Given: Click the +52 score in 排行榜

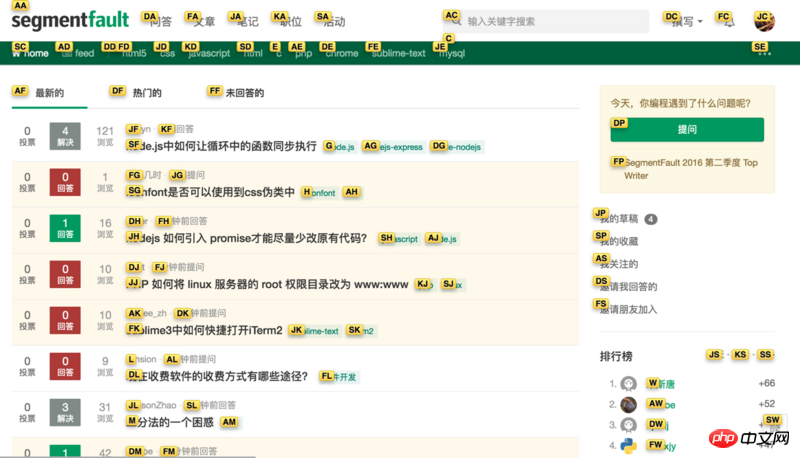Looking at the screenshot, I should [766, 404].
